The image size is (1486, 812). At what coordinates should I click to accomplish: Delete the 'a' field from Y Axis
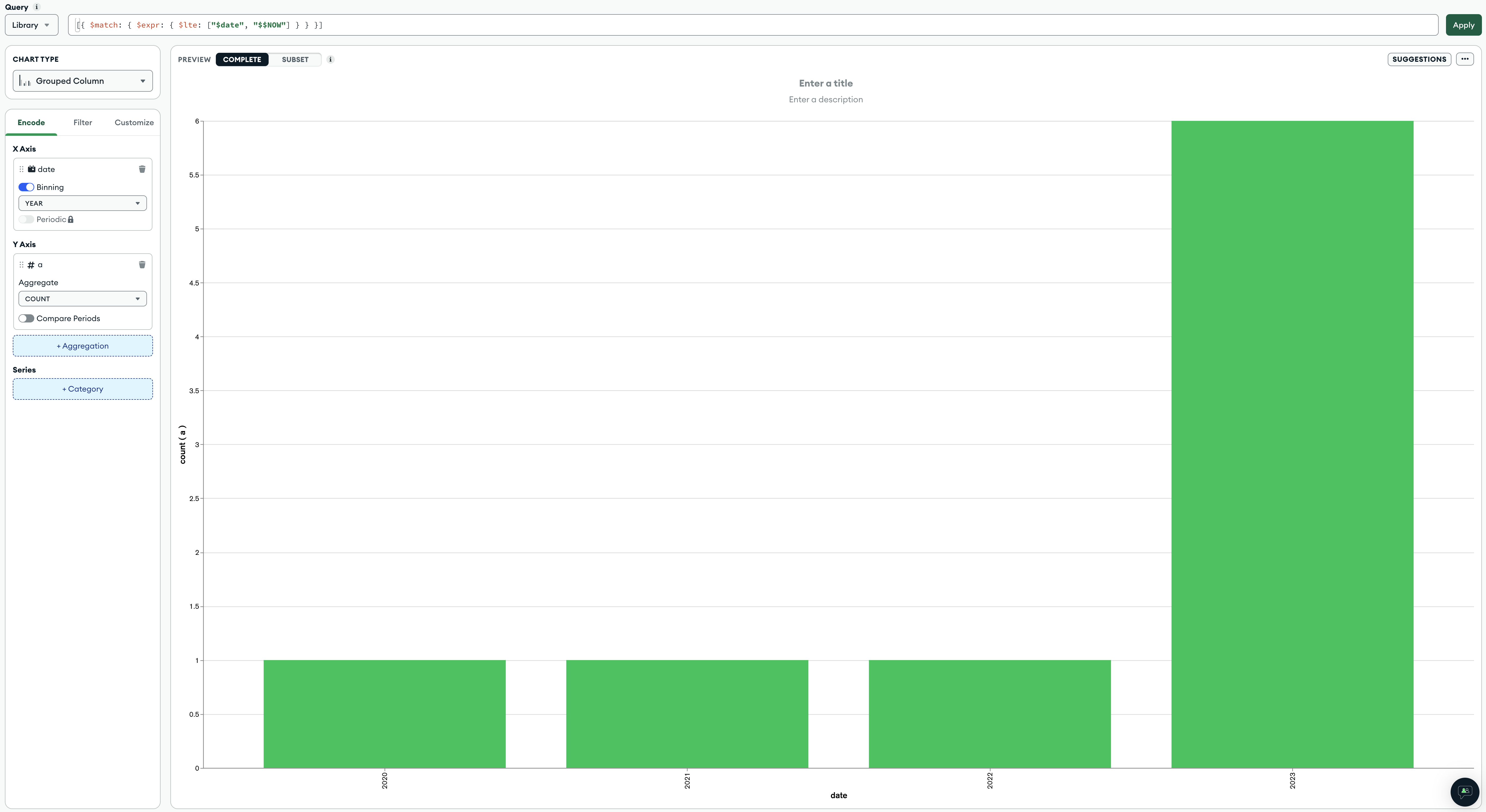click(x=142, y=265)
